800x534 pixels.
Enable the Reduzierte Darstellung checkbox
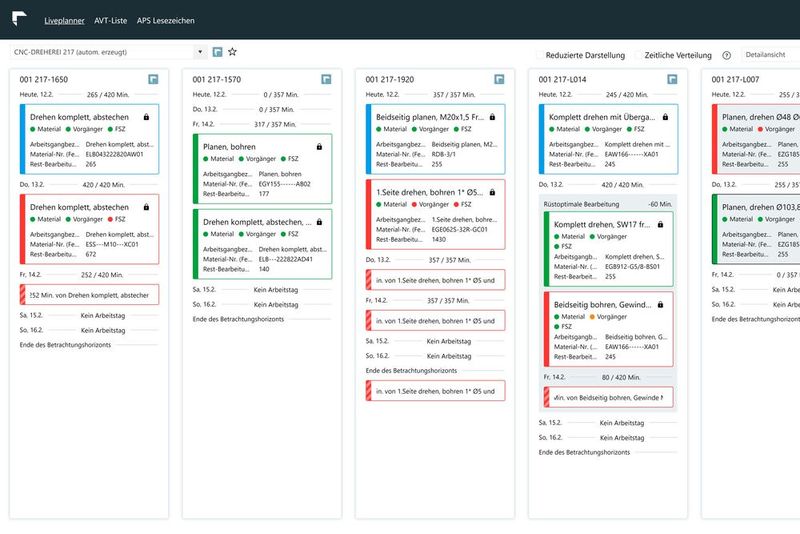[539, 55]
